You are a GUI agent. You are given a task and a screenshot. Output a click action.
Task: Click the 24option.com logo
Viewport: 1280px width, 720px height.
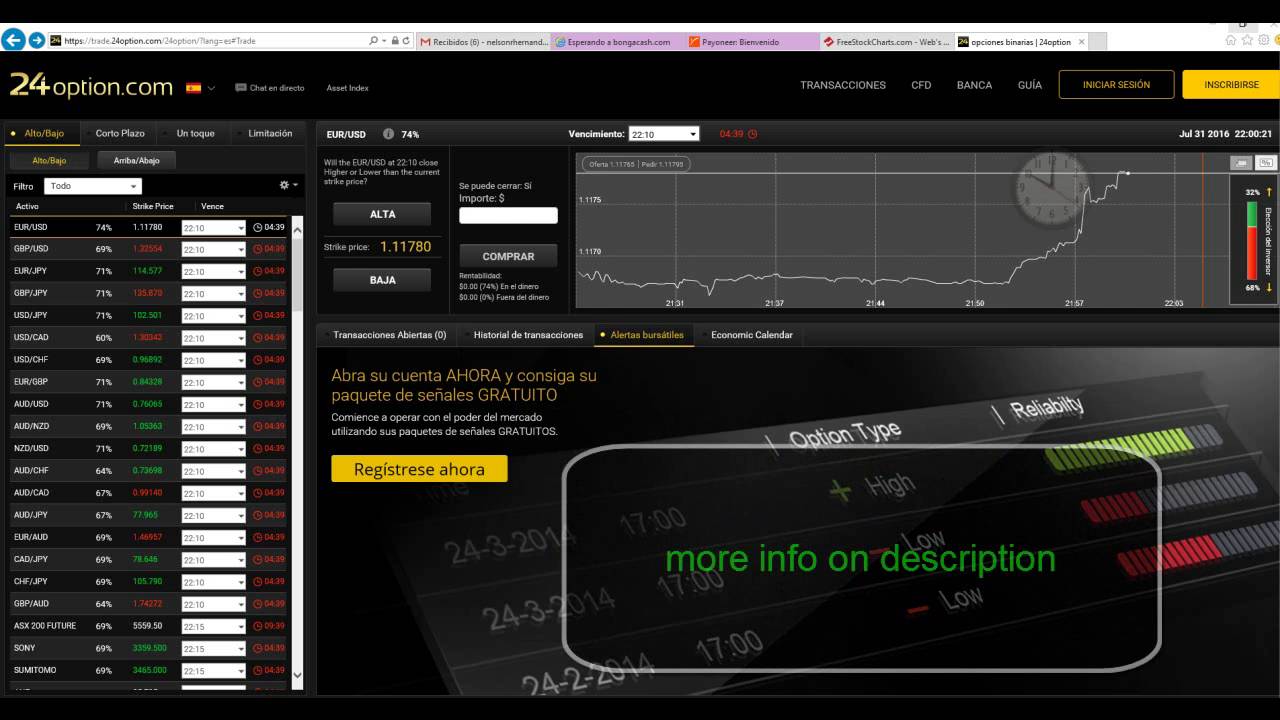91,86
